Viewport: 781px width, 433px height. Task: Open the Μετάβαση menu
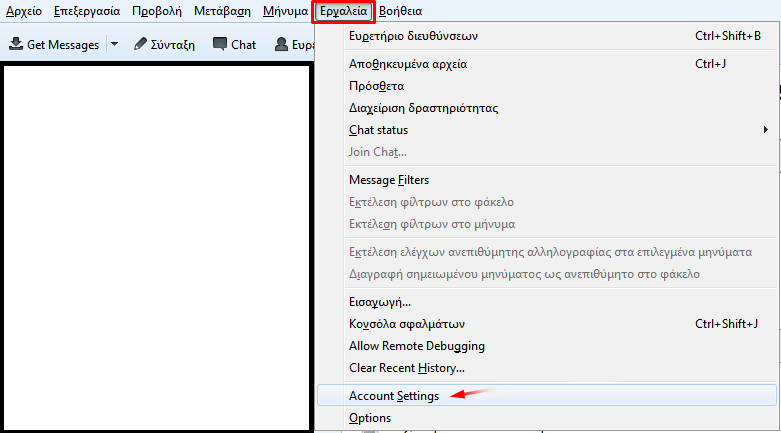222,11
